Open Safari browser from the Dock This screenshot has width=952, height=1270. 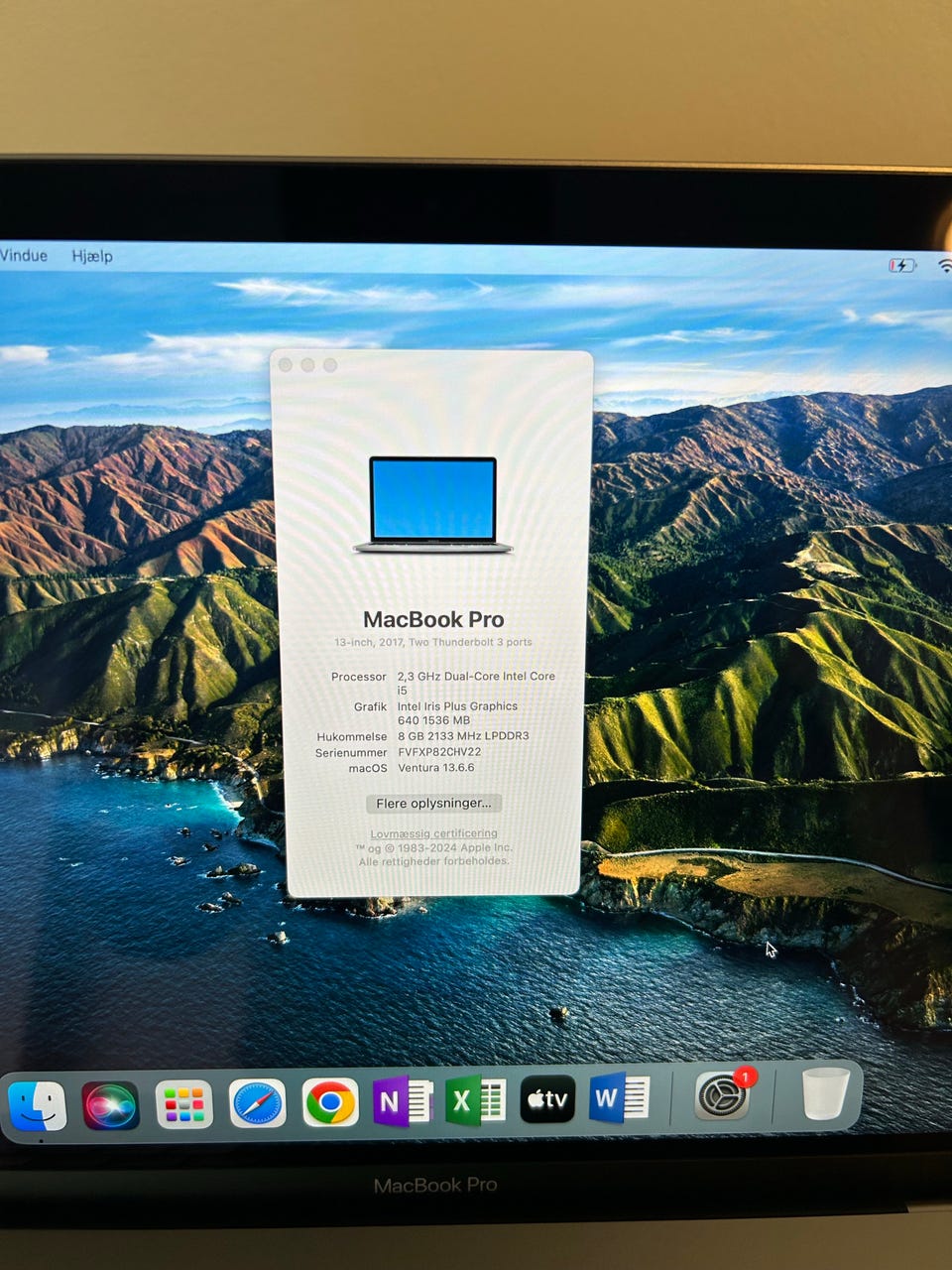tap(258, 1103)
